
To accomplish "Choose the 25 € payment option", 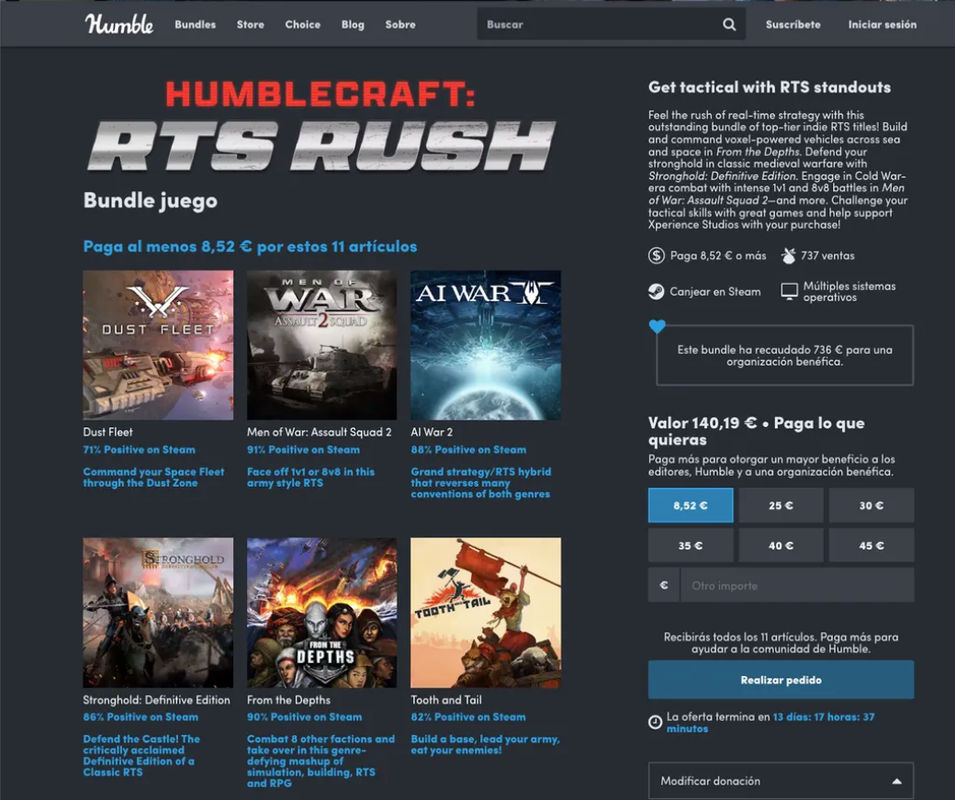I will (781, 505).
